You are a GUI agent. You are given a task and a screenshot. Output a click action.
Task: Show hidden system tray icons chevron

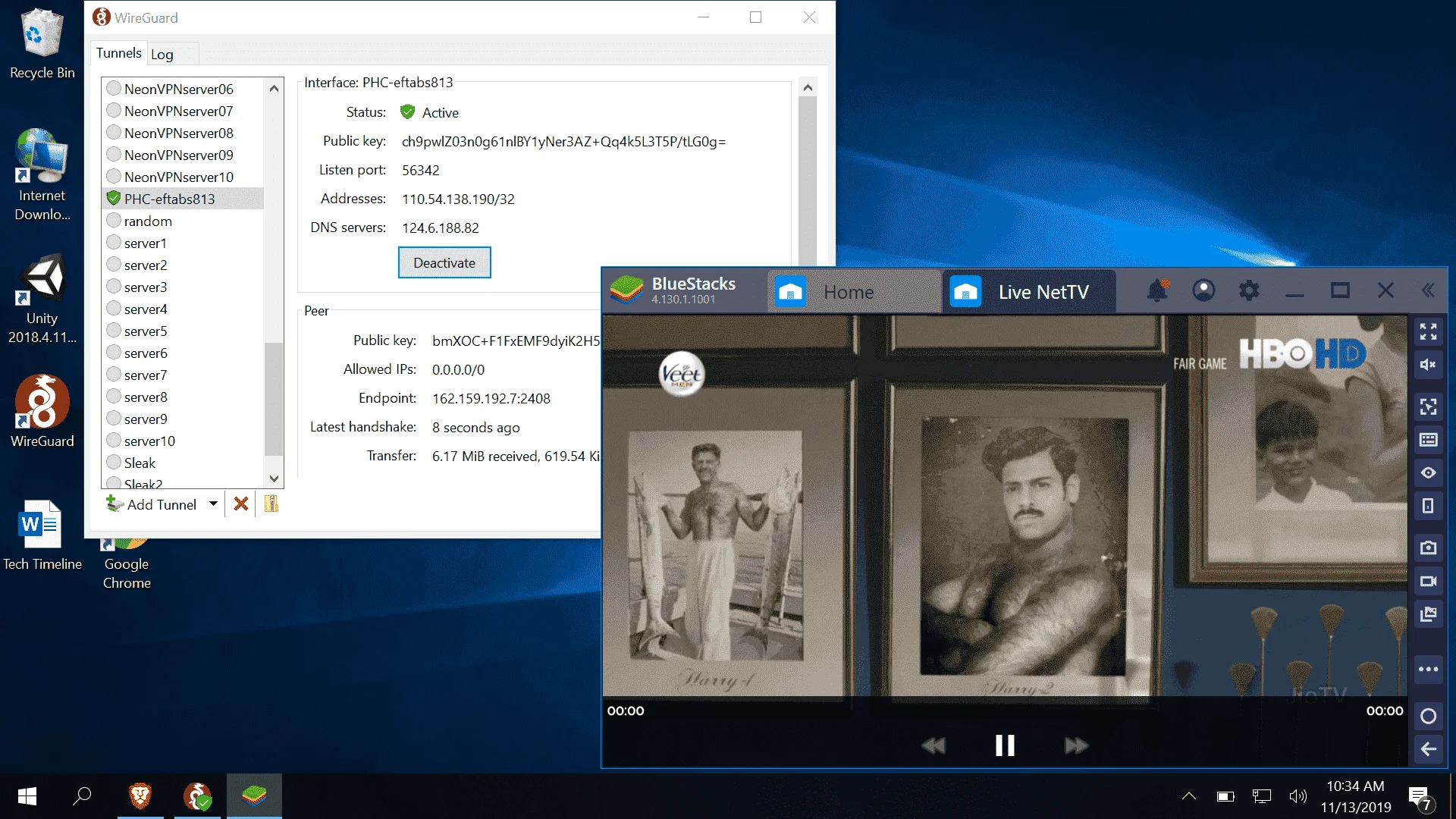click(1189, 796)
